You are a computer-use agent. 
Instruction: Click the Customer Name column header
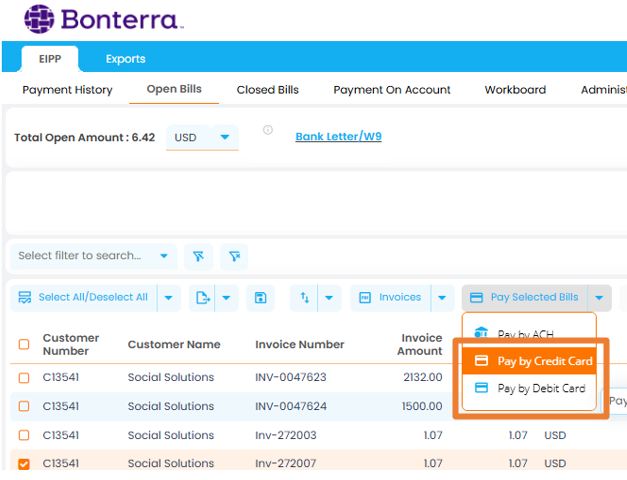pos(174,344)
